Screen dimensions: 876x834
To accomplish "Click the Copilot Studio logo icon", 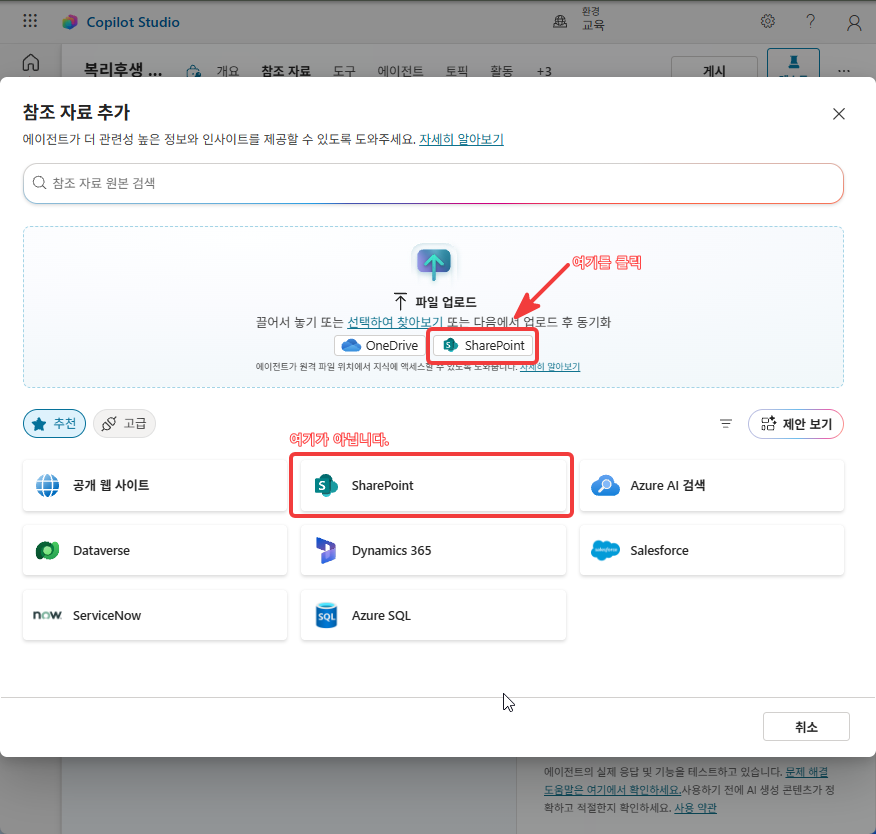I will click(x=70, y=22).
